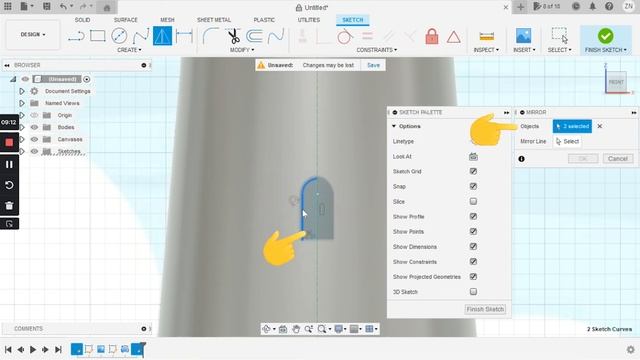Click the Orbit navigation icon
The image size is (640, 360).
click(x=266, y=329)
